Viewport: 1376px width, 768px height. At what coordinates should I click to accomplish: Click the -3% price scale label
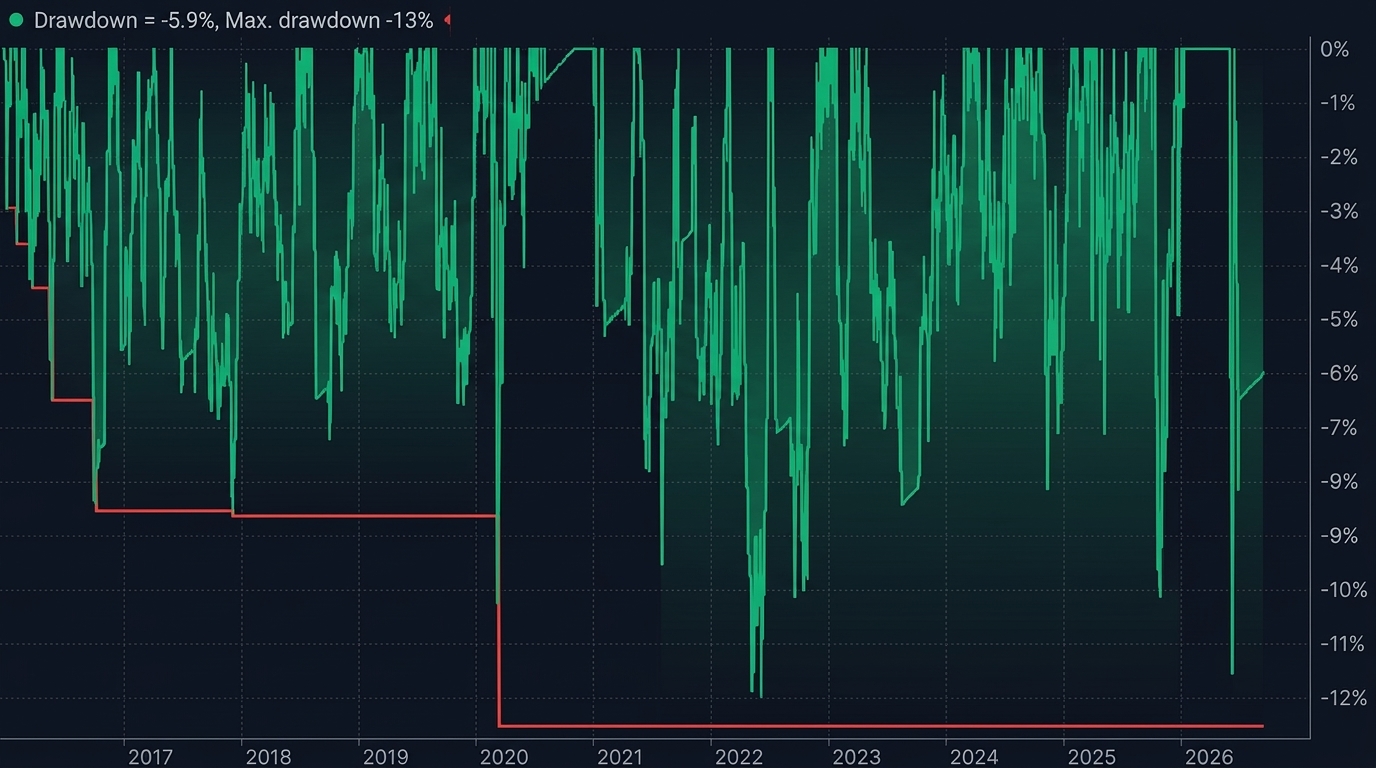(x=1338, y=211)
